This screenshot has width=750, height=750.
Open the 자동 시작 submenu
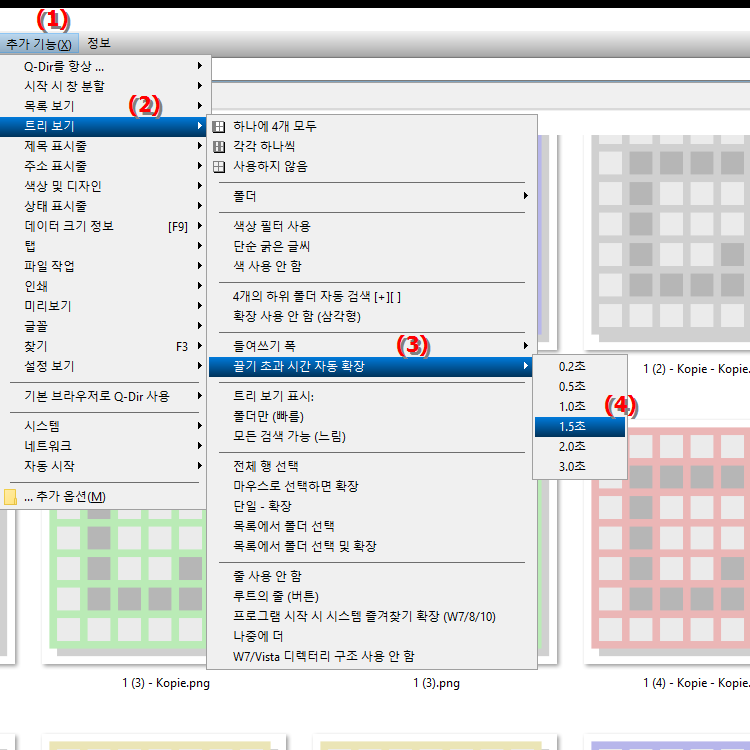pos(103,466)
